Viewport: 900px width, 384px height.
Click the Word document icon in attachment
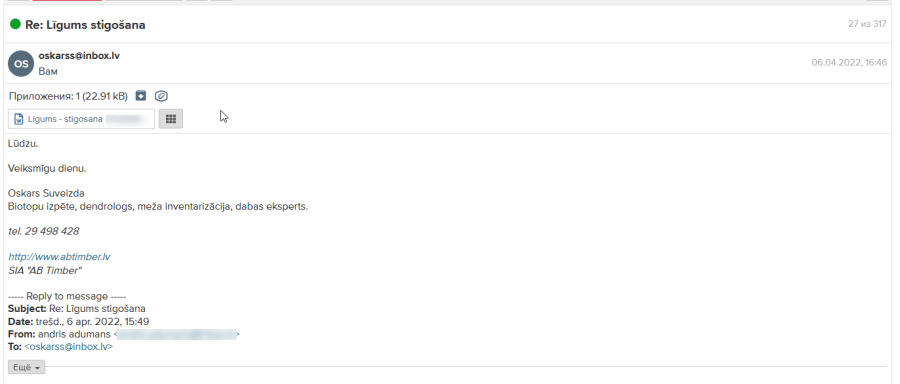tap(19, 119)
